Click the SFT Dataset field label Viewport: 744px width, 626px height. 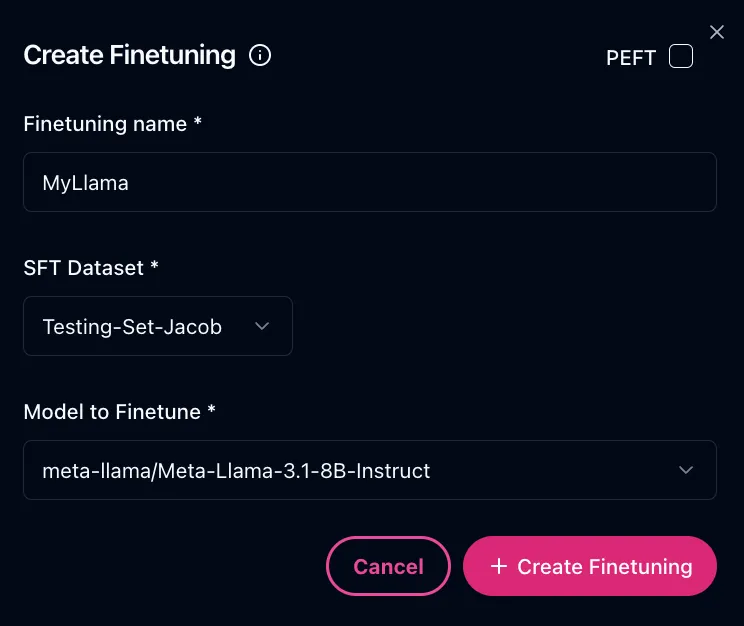(84, 268)
